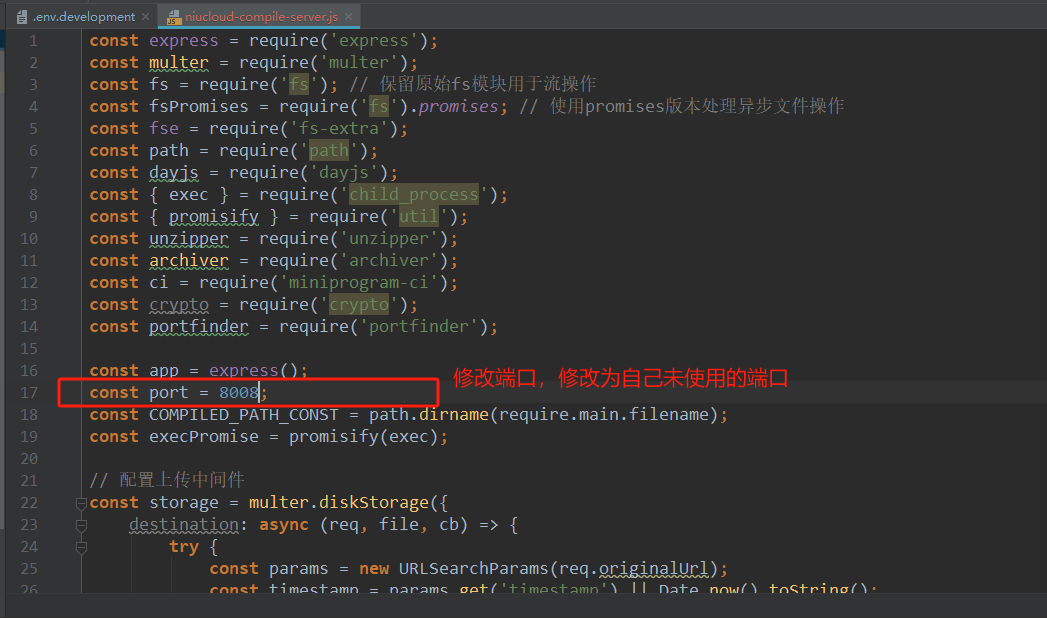This screenshot has height=618, width=1047.
Task: Click the 'unzipper' variable on line 10
Action: pyautogui.click(x=188, y=239)
